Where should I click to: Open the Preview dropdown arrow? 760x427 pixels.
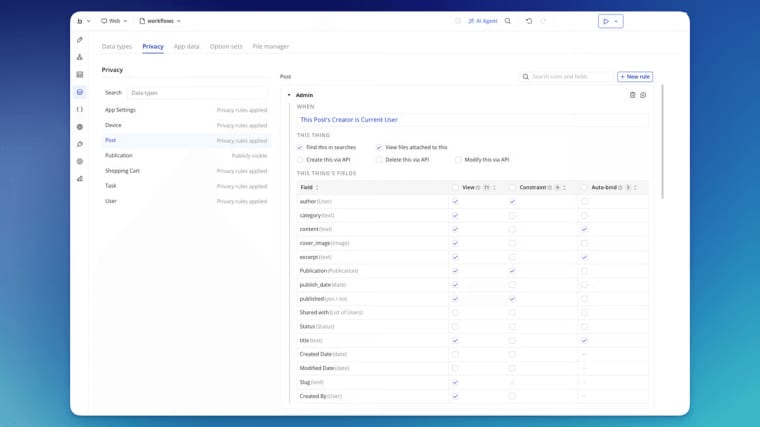click(x=616, y=21)
